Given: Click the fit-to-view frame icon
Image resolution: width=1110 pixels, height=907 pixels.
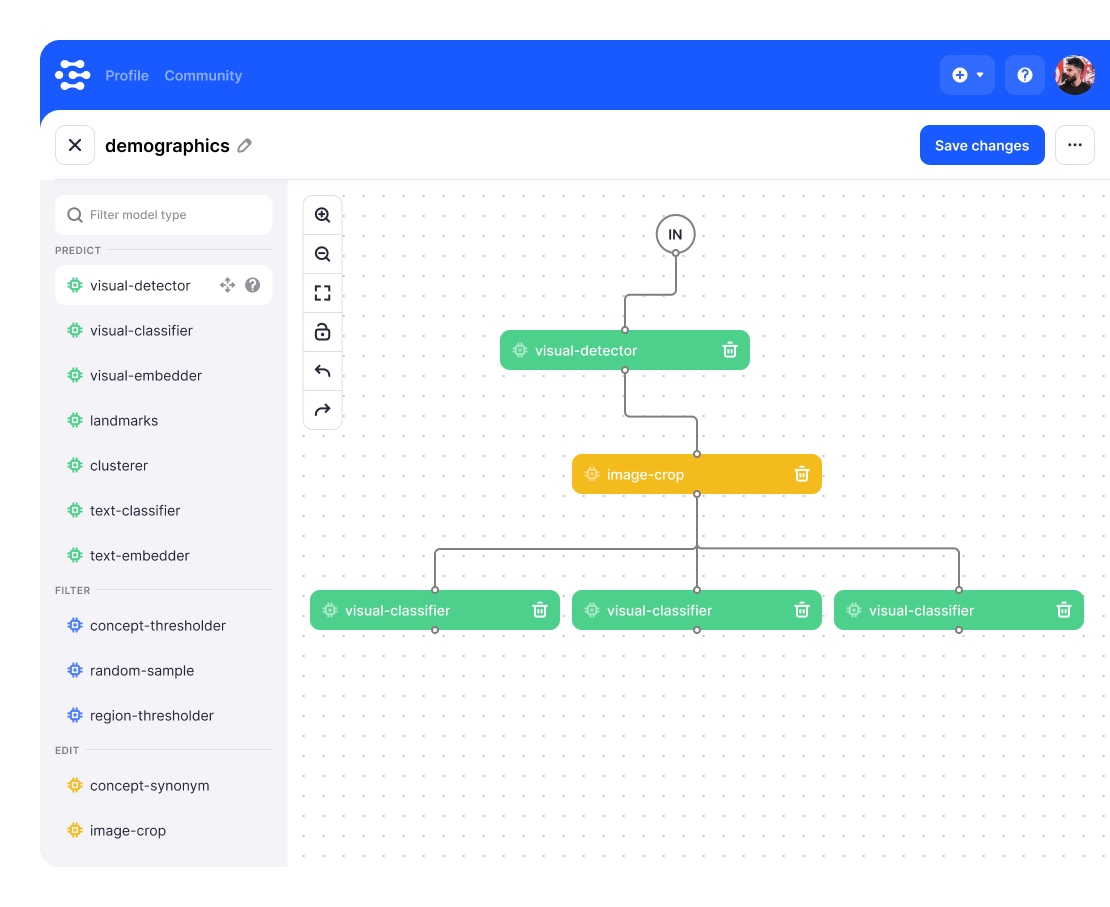Looking at the screenshot, I should (x=322, y=293).
